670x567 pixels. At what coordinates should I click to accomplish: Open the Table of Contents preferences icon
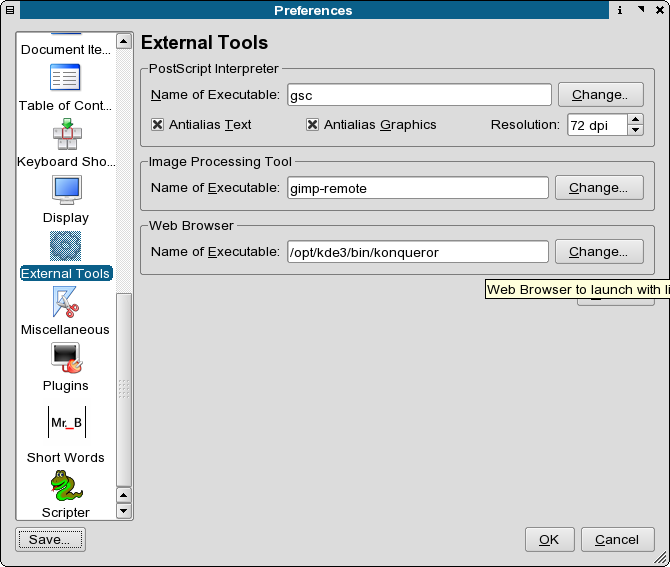pyautogui.click(x=65, y=78)
